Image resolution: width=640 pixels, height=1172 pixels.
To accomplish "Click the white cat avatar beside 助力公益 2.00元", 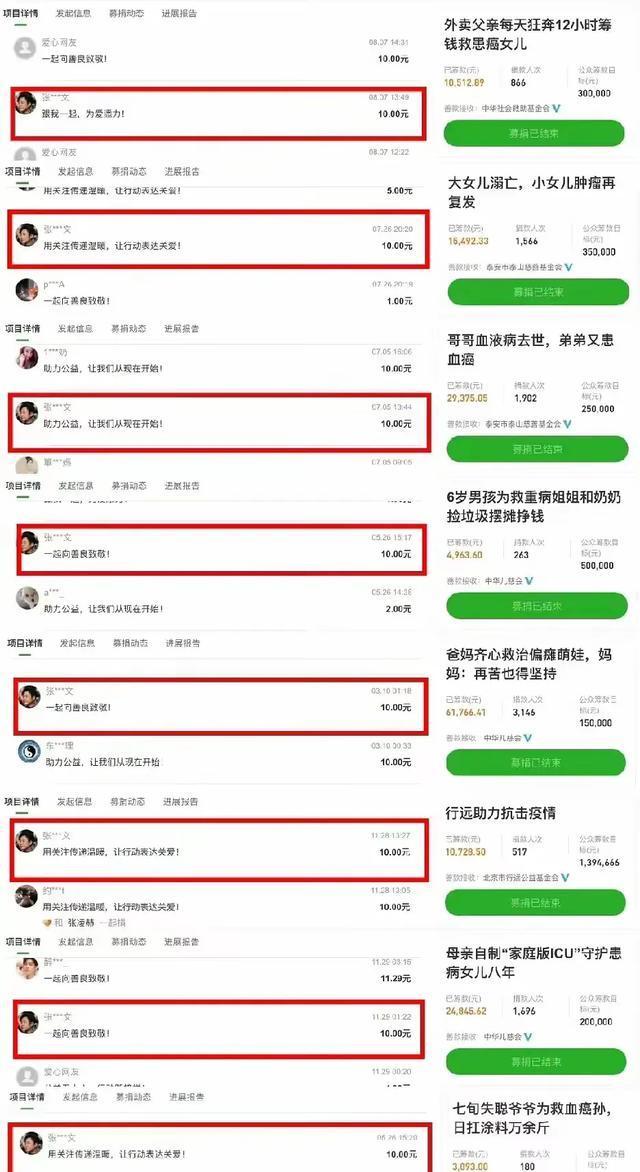I will click(x=28, y=598).
